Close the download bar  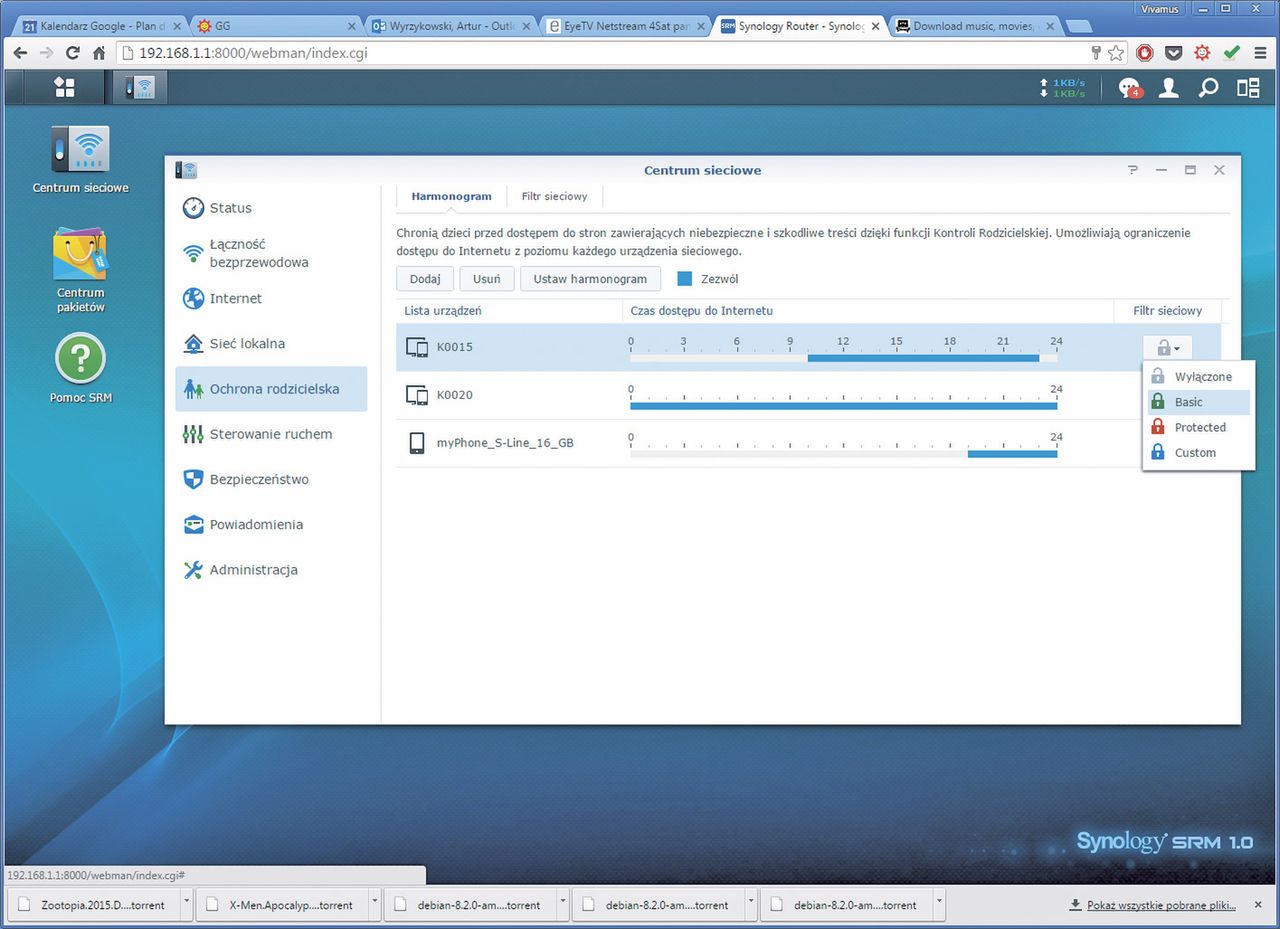[1258, 905]
